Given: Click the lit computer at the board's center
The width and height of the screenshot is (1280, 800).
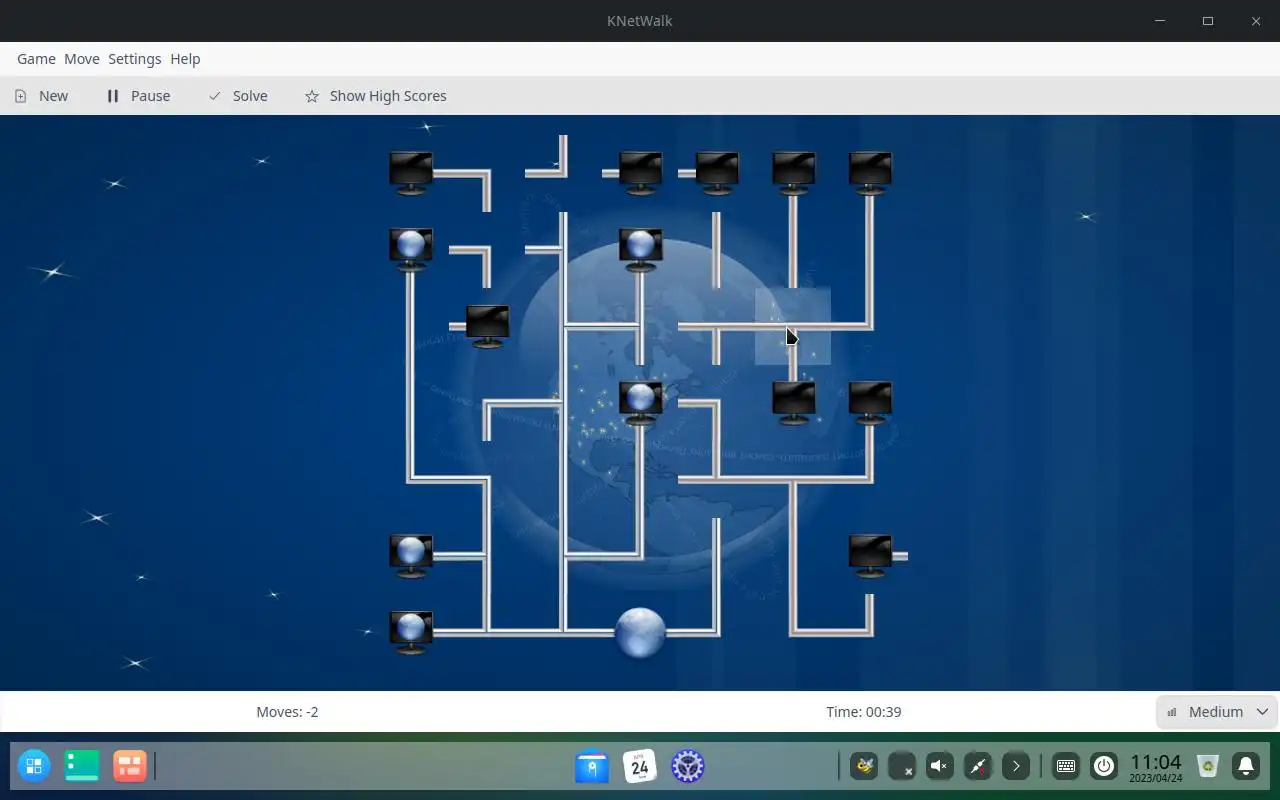Looking at the screenshot, I should pos(640,403).
